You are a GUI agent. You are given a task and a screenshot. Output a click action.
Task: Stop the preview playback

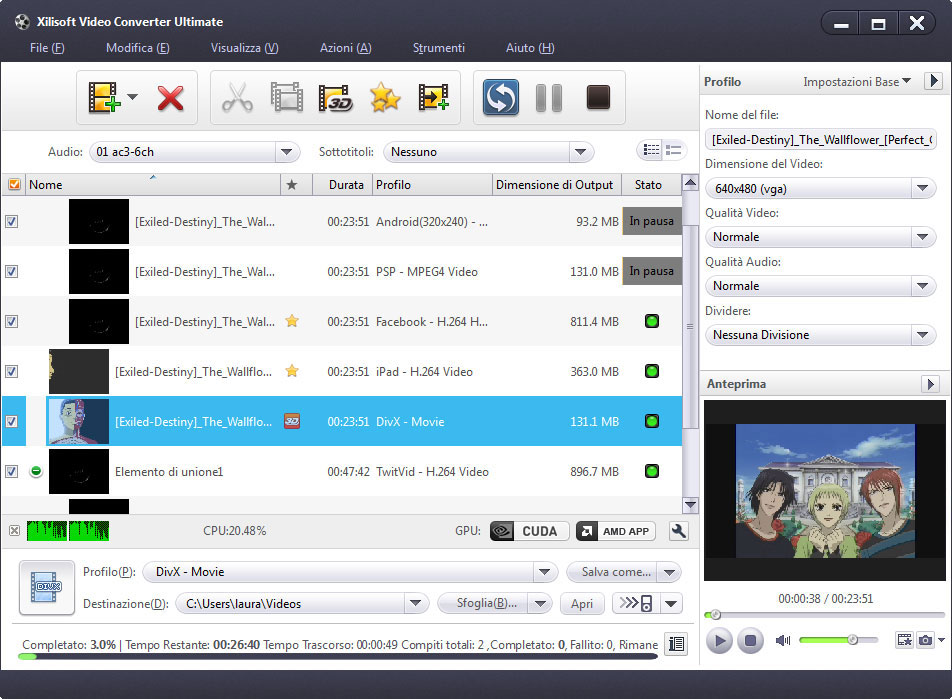coord(750,641)
